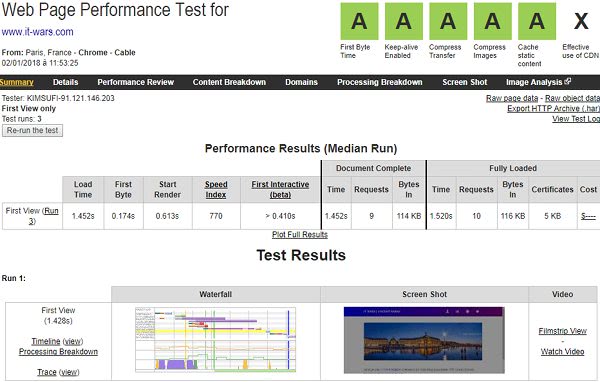This screenshot has height=382, width=600.
Task: Open the Run 1 screen shot thumbnail
Action: pos(424,340)
